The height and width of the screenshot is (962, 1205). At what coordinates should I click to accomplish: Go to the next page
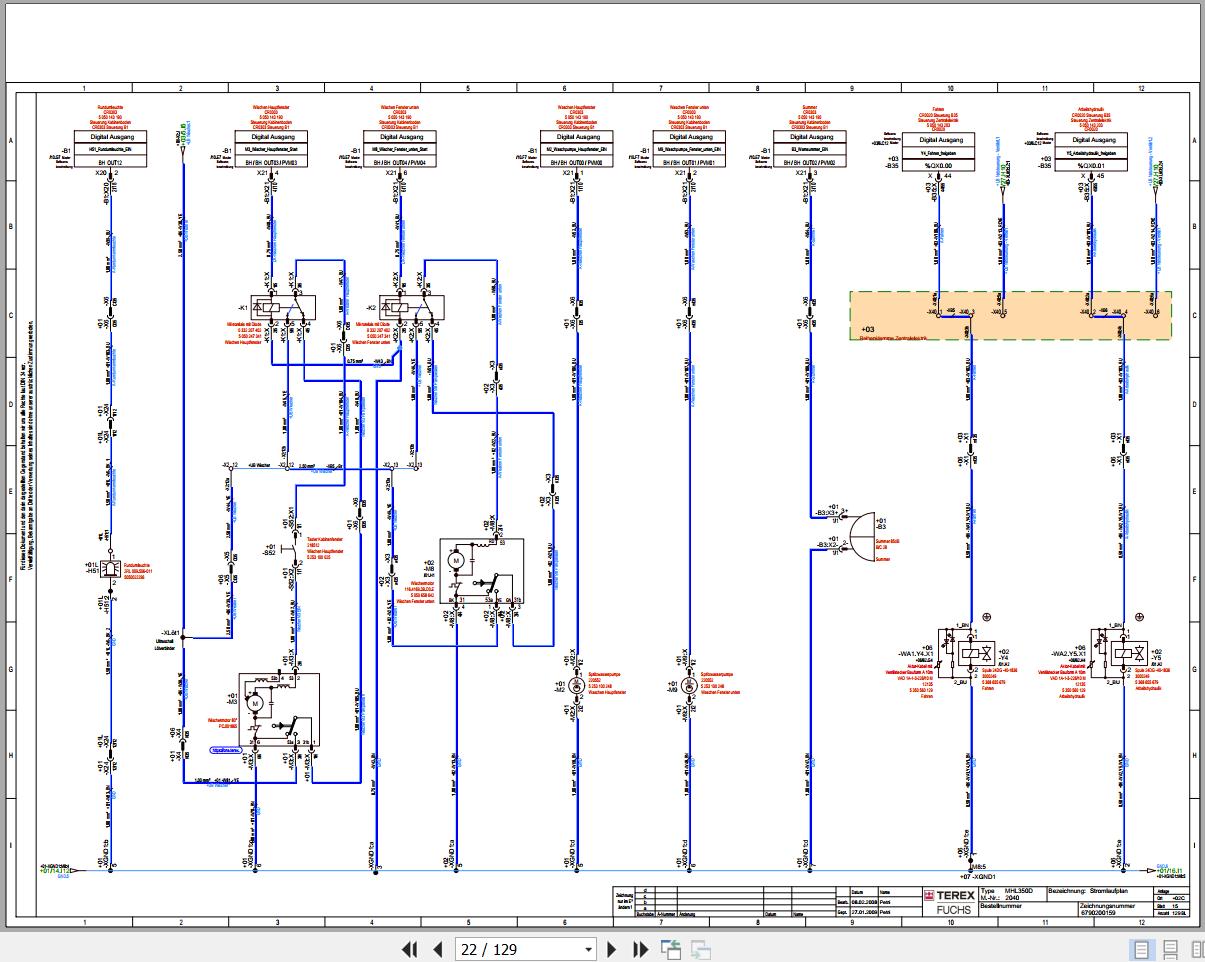(x=613, y=949)
